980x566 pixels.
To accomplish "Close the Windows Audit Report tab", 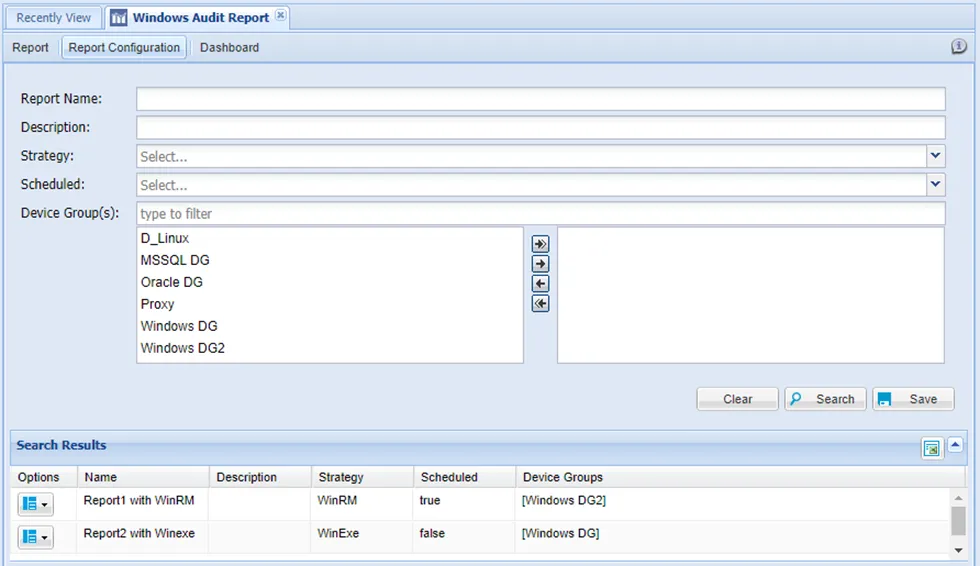I will point(281,15).
